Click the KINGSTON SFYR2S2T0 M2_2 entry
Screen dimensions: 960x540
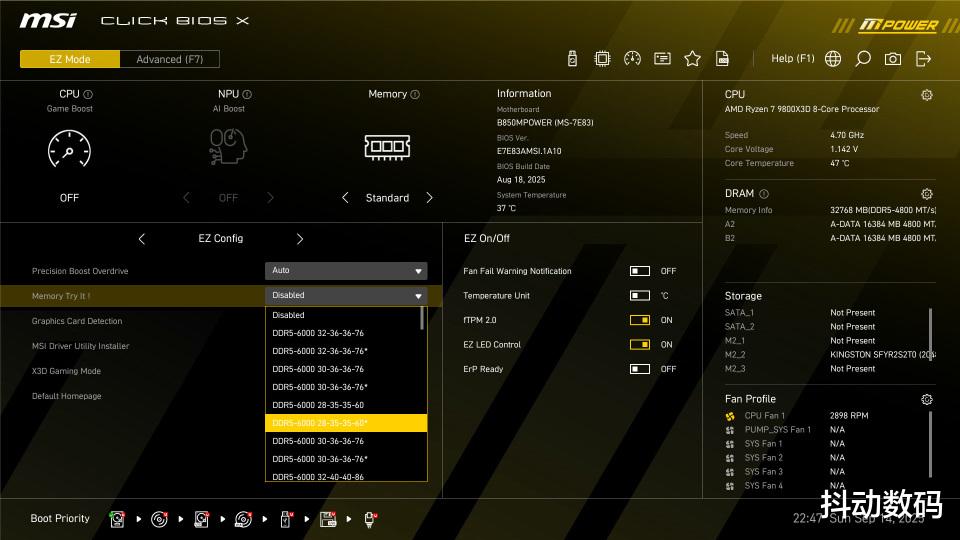(x=883, y=354)
